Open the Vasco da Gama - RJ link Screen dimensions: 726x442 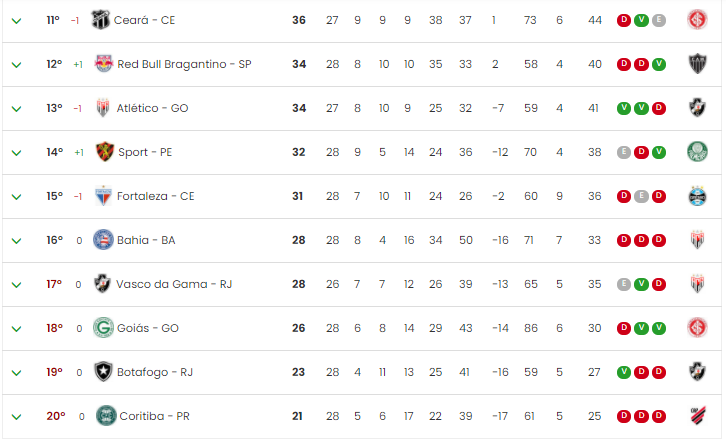(174, 284)
